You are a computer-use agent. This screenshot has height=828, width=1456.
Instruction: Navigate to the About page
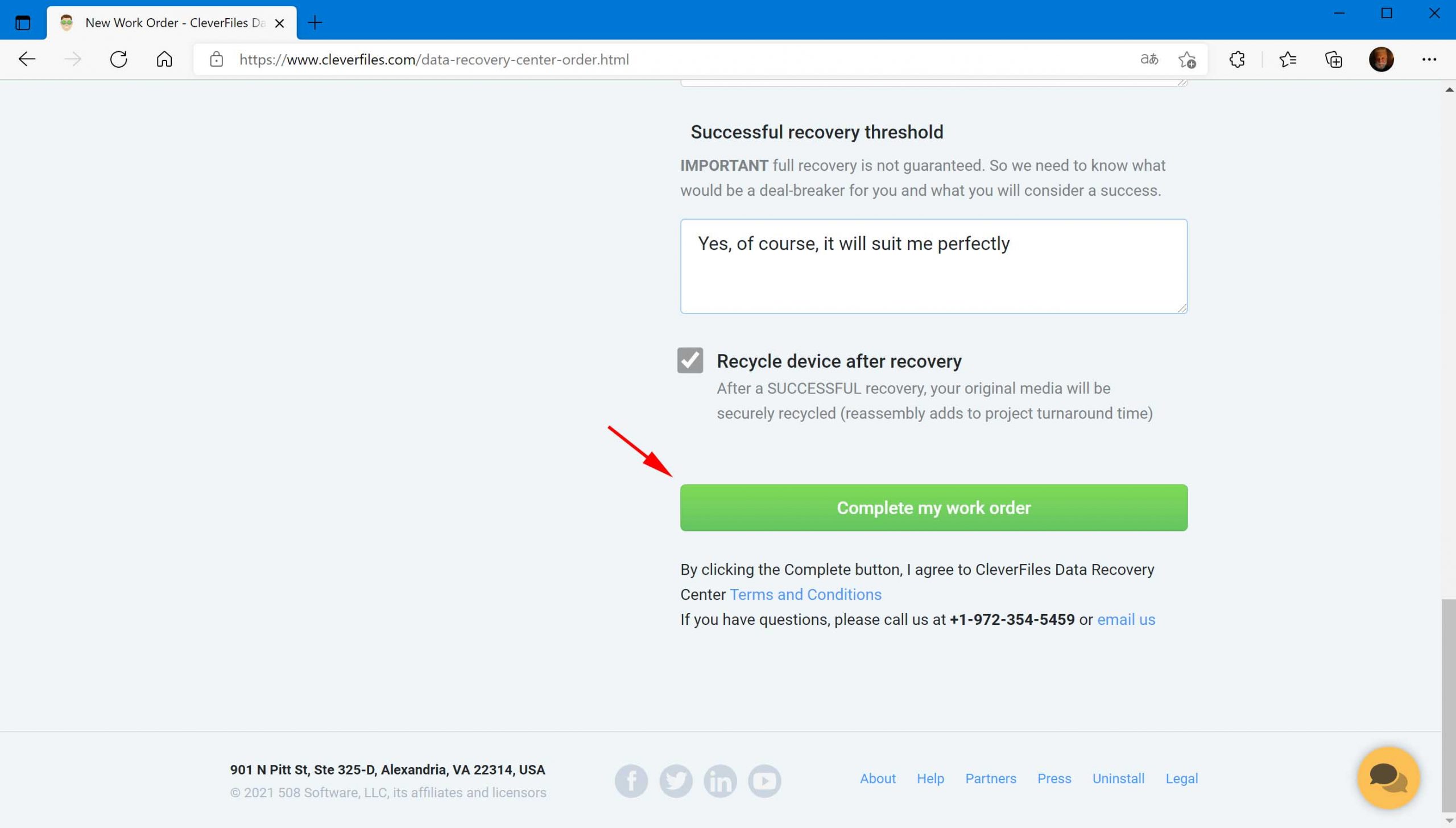tap(877, 777)
